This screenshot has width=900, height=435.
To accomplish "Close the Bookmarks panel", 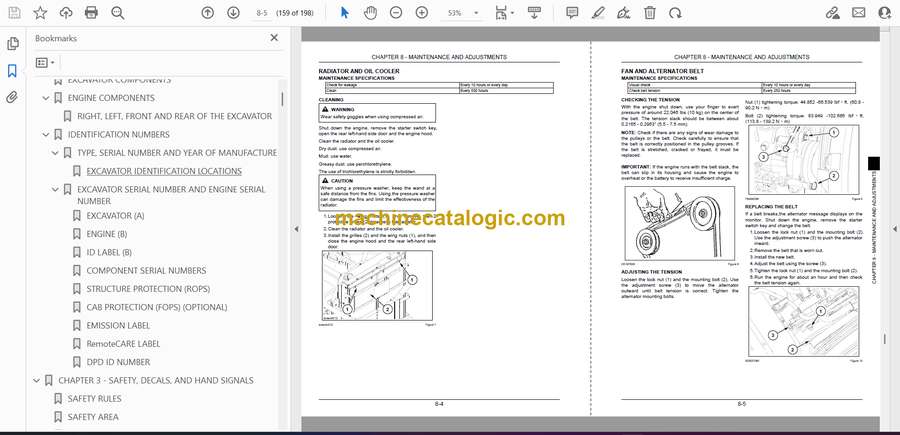I will [x=274, y=38].
